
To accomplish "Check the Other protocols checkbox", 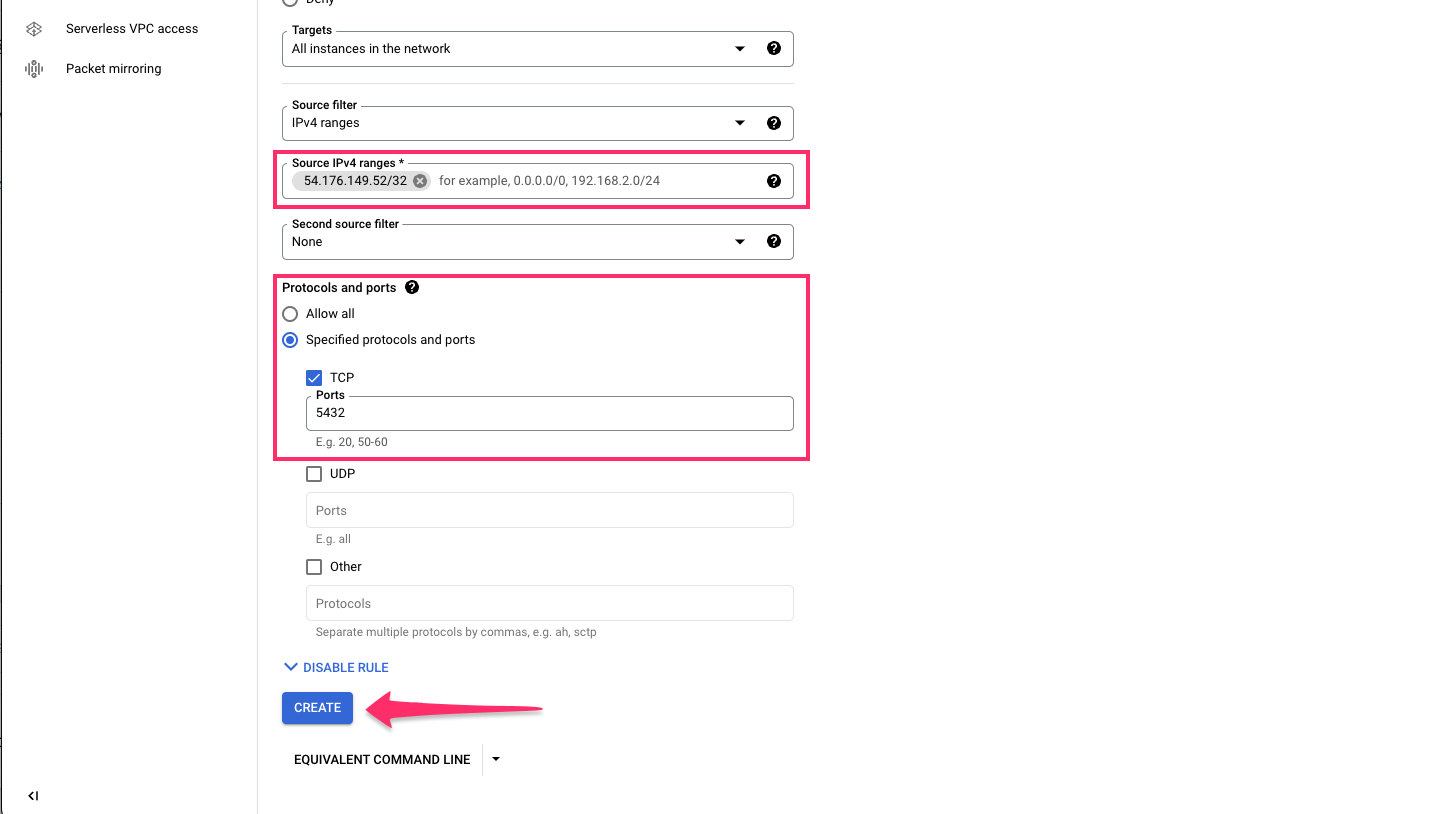I will tap(314, 566).
